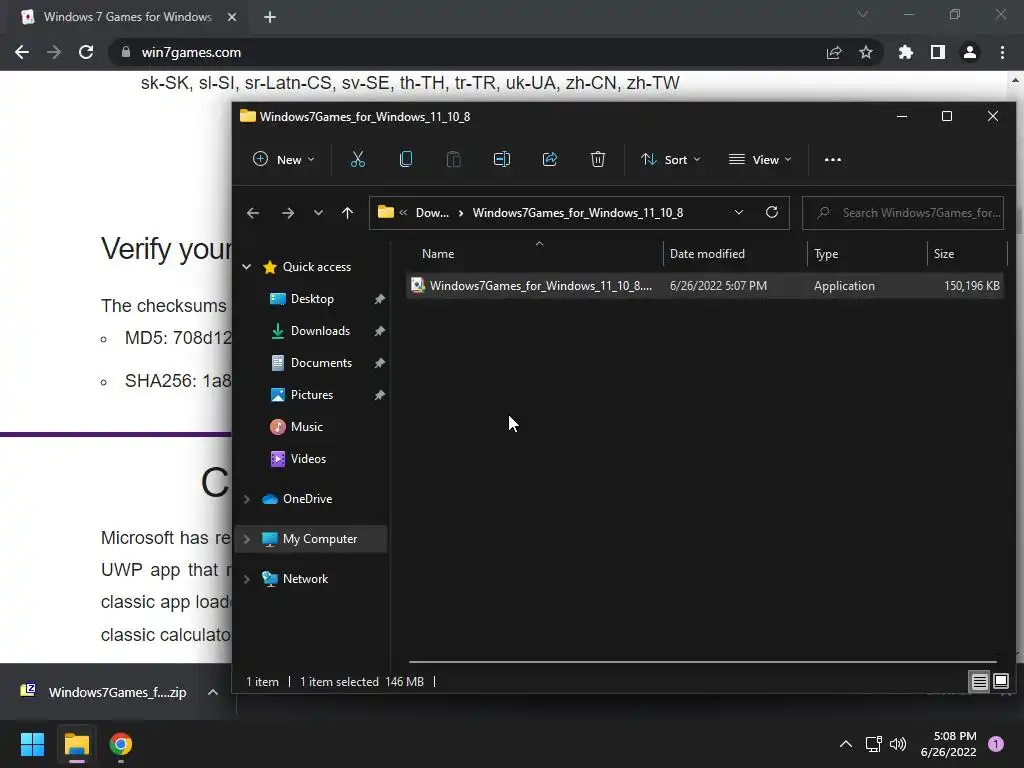Select My Computer in navigation pane
This screenshot has height=768, width=1024.
(x=319, y=539)
